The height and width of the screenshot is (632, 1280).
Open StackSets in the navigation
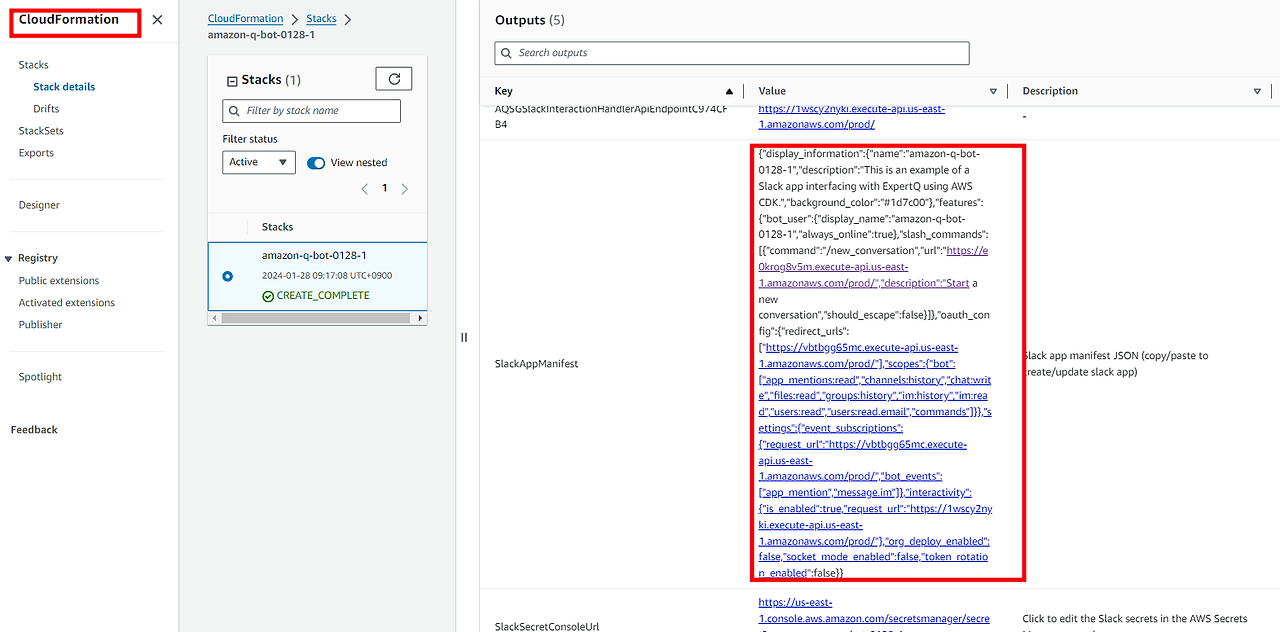41,131
